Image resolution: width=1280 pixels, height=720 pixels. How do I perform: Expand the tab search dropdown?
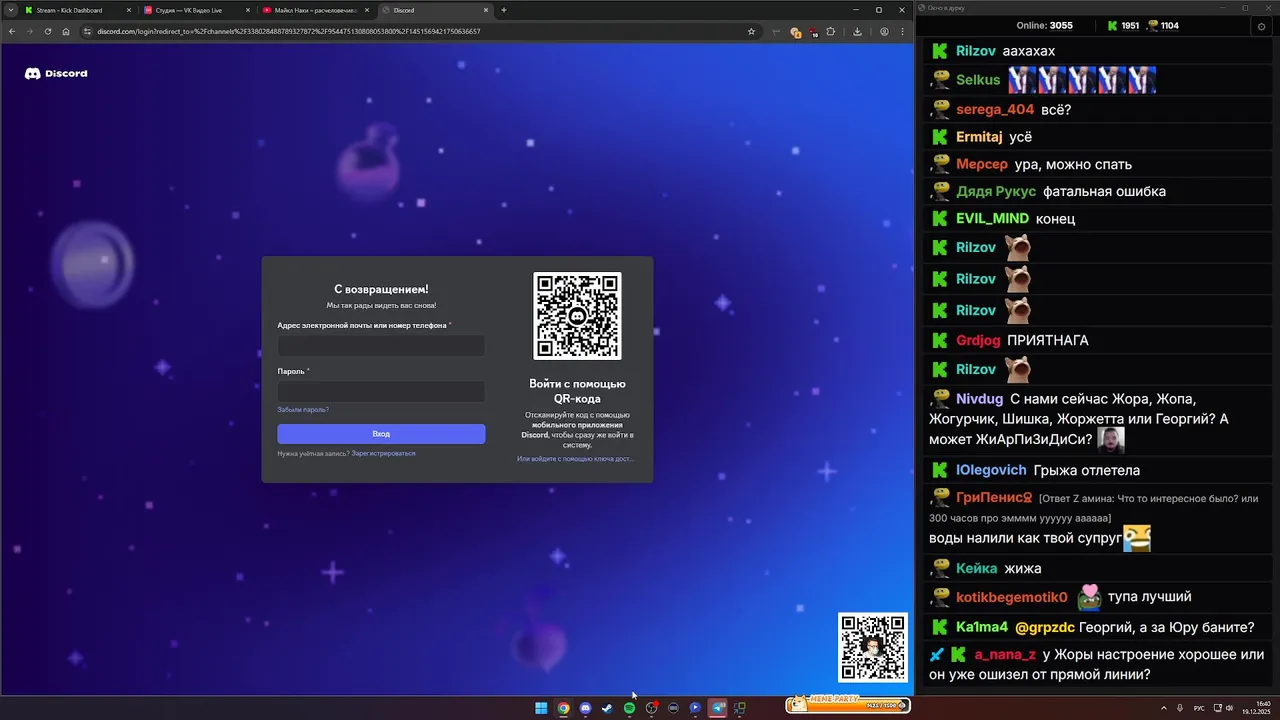click(10, 10)
